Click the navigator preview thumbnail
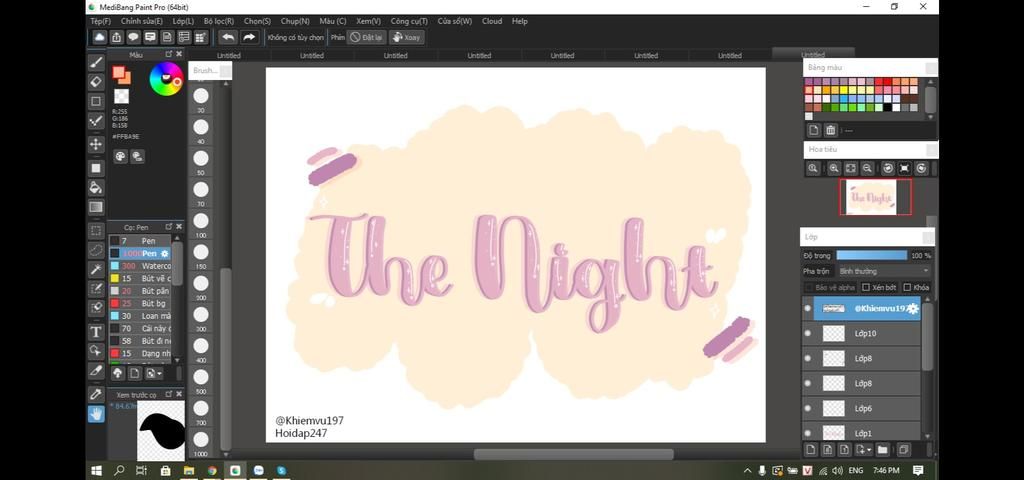This screenshot has height=480, width=1024. [x=875, y=197]
